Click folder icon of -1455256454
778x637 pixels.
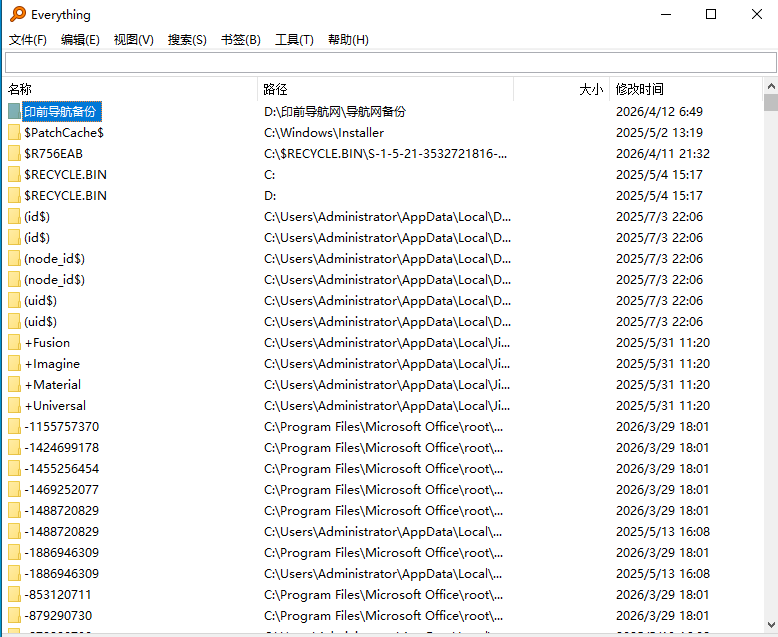(x=14, y=469)
